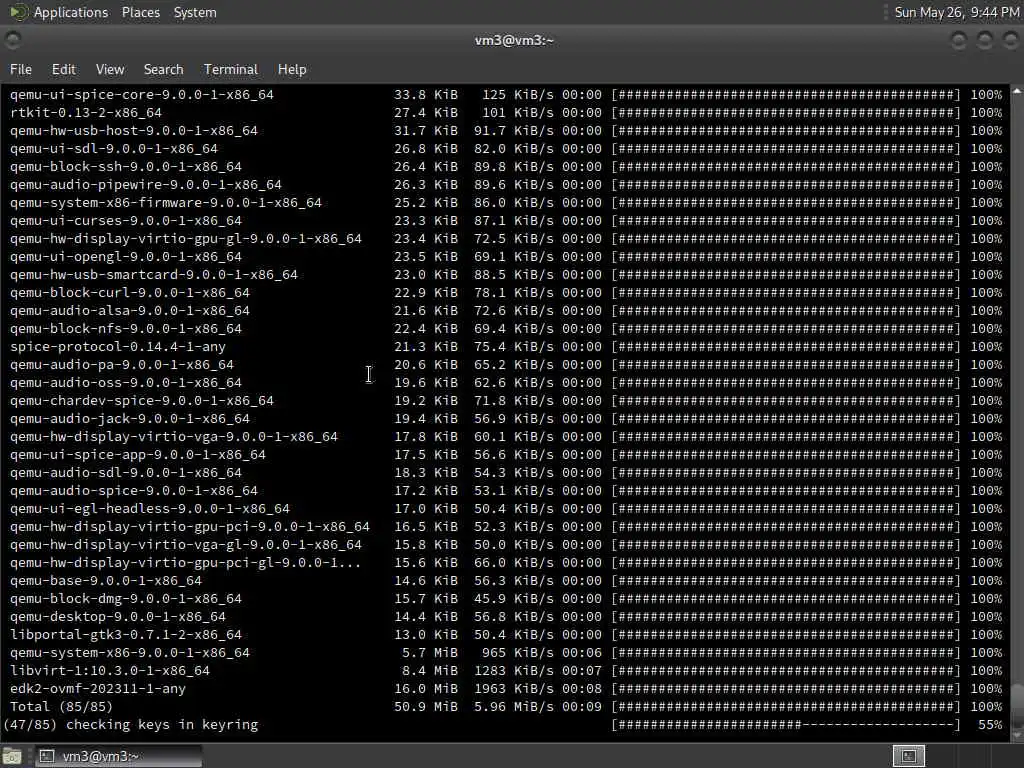Select qemu-ui-egl-headless-9.0.0-1-x86_64 text
The height and width of the screenshot is (768, 1024).
point(150,509)
